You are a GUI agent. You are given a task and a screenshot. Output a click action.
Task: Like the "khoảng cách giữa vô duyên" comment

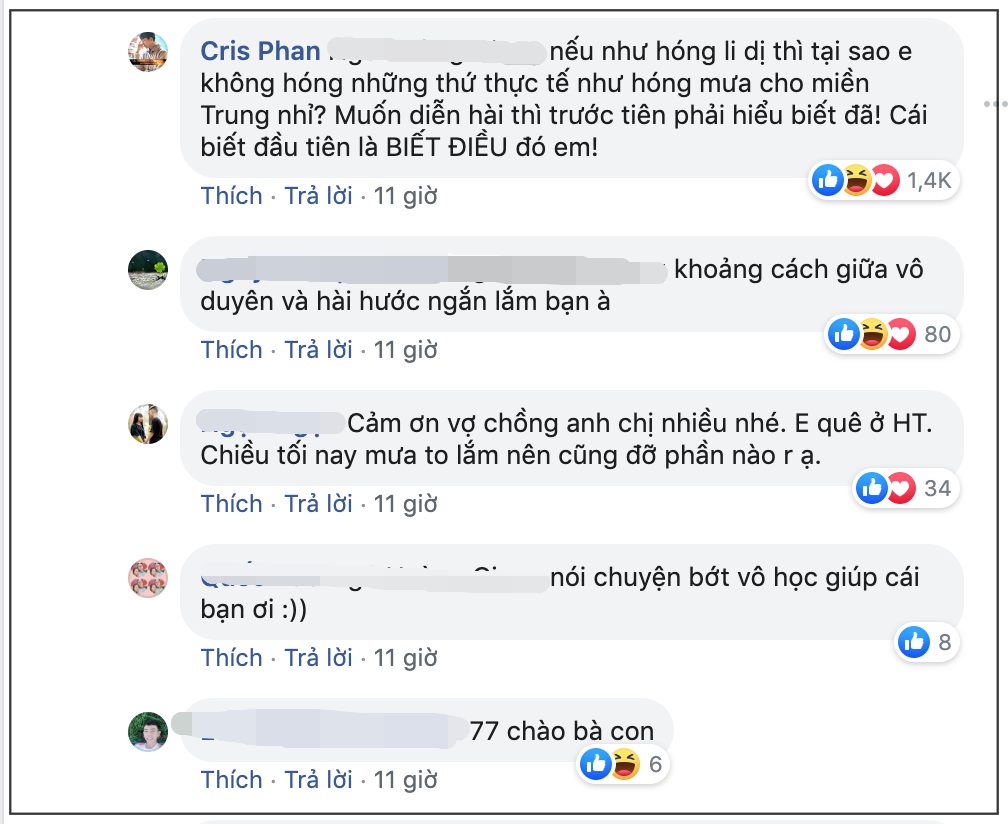point(231,350)
